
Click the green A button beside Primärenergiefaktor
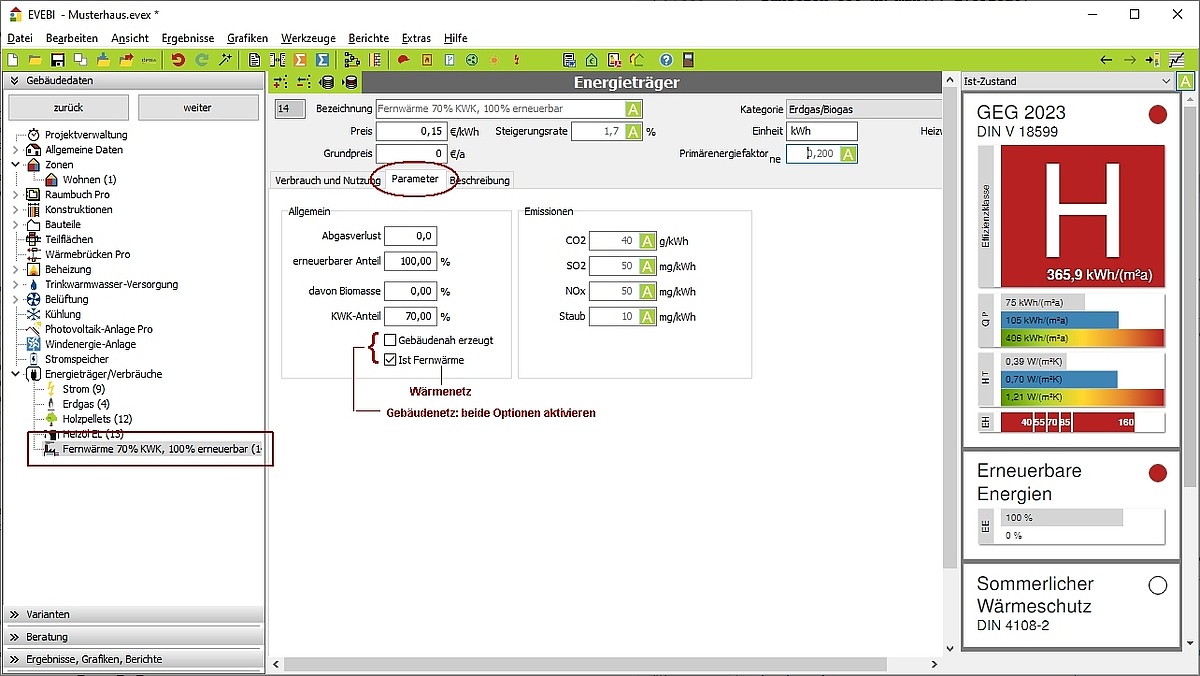849,154
